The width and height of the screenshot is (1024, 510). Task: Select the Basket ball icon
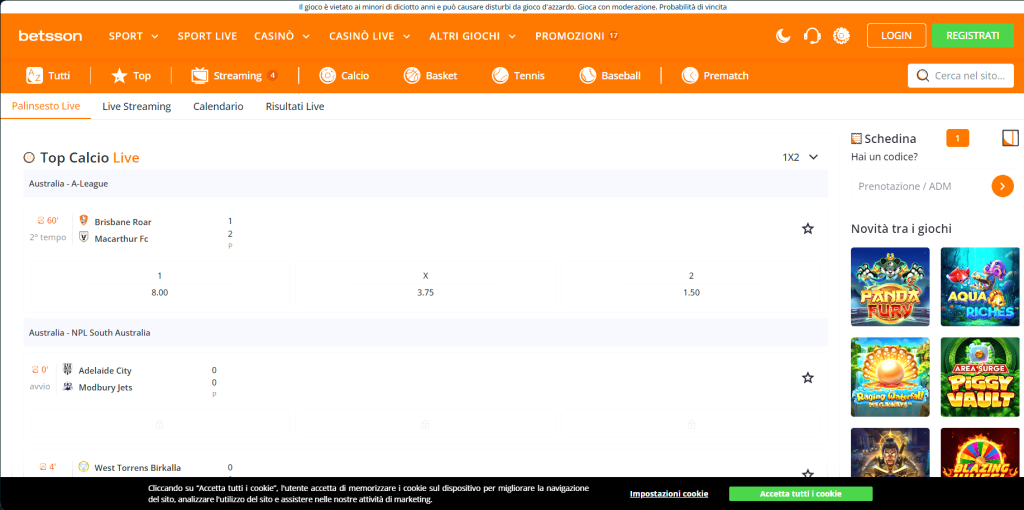coord(412,76)
